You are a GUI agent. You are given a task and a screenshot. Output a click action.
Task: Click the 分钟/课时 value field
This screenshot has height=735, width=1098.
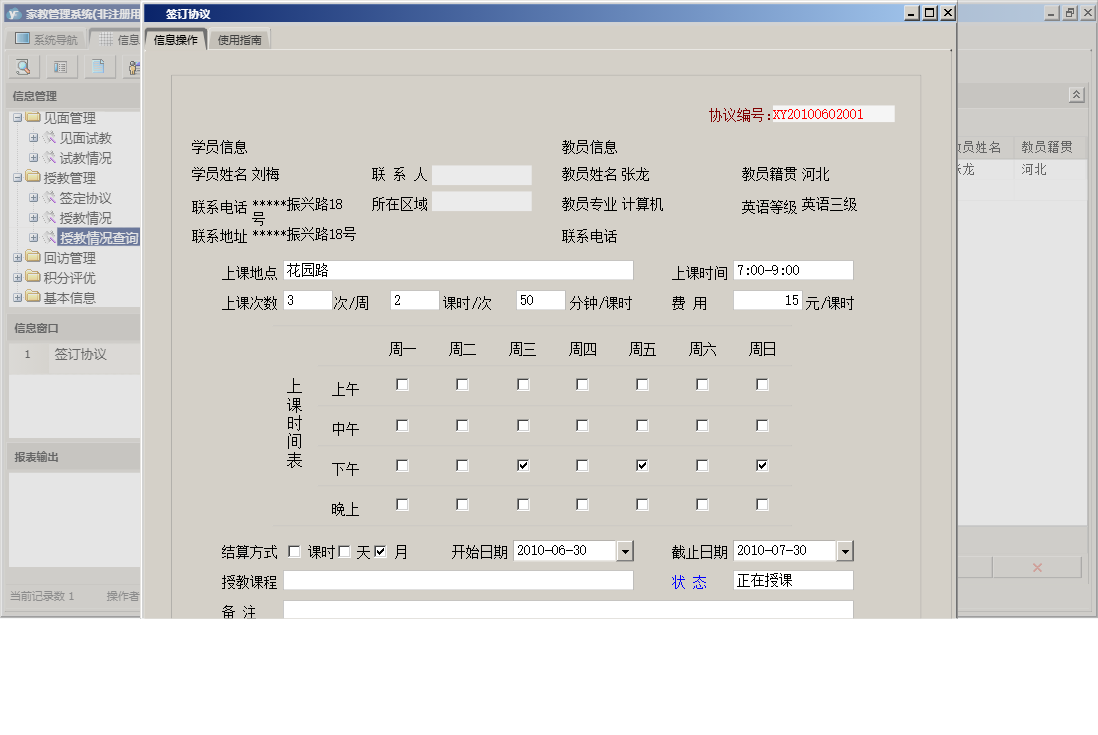click(x=541, y=300)
